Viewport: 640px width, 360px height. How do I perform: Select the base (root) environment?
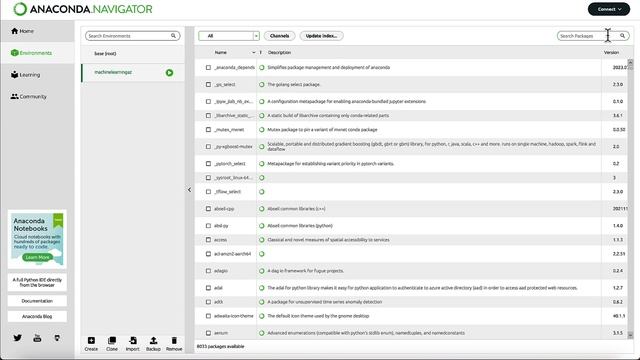click(133, 53)
